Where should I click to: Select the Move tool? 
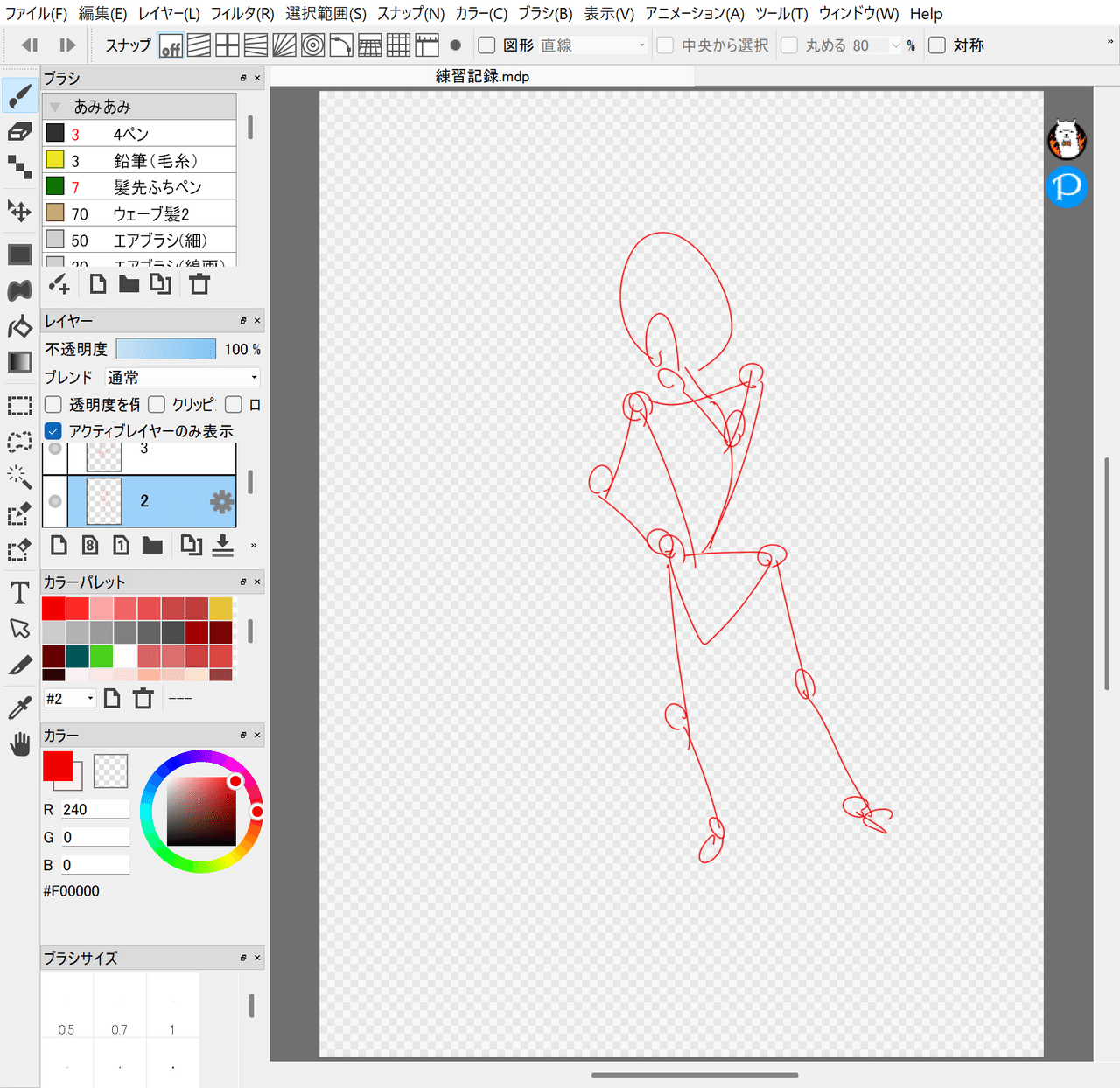click(x=20, y=210)
